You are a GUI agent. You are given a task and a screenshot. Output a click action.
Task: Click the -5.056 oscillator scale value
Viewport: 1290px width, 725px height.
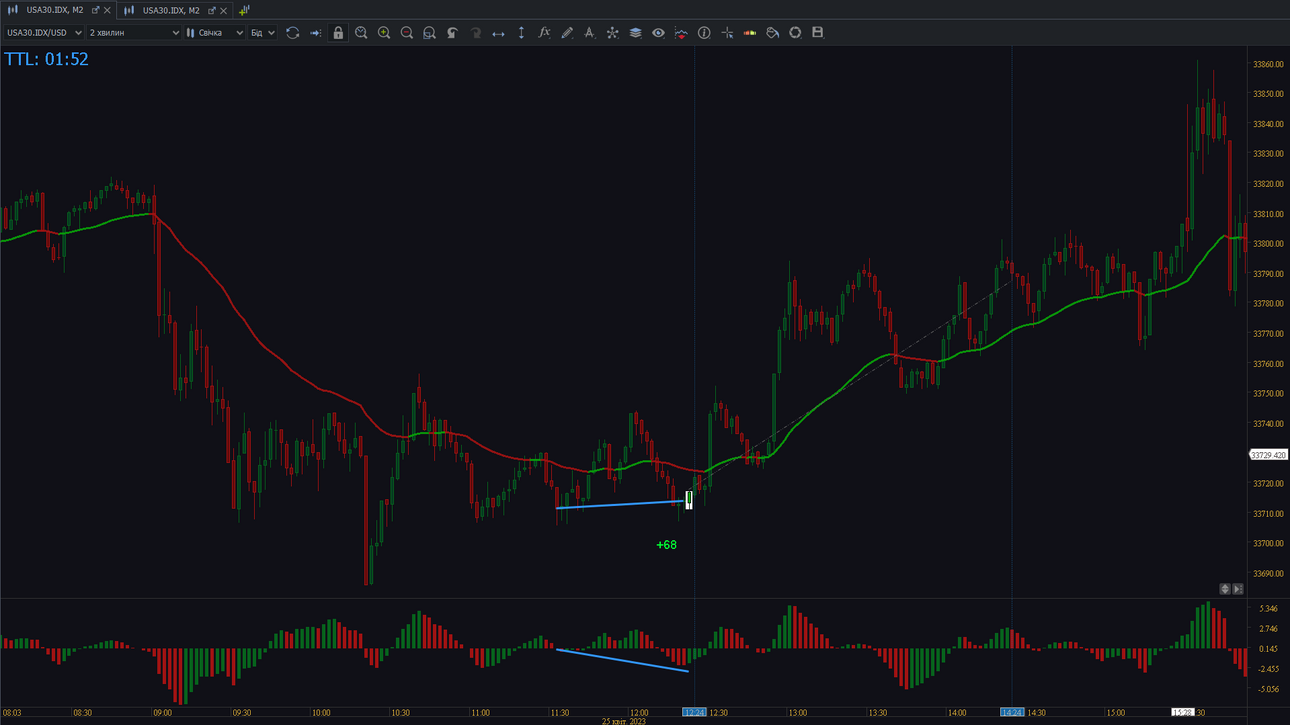(1268, 689)
